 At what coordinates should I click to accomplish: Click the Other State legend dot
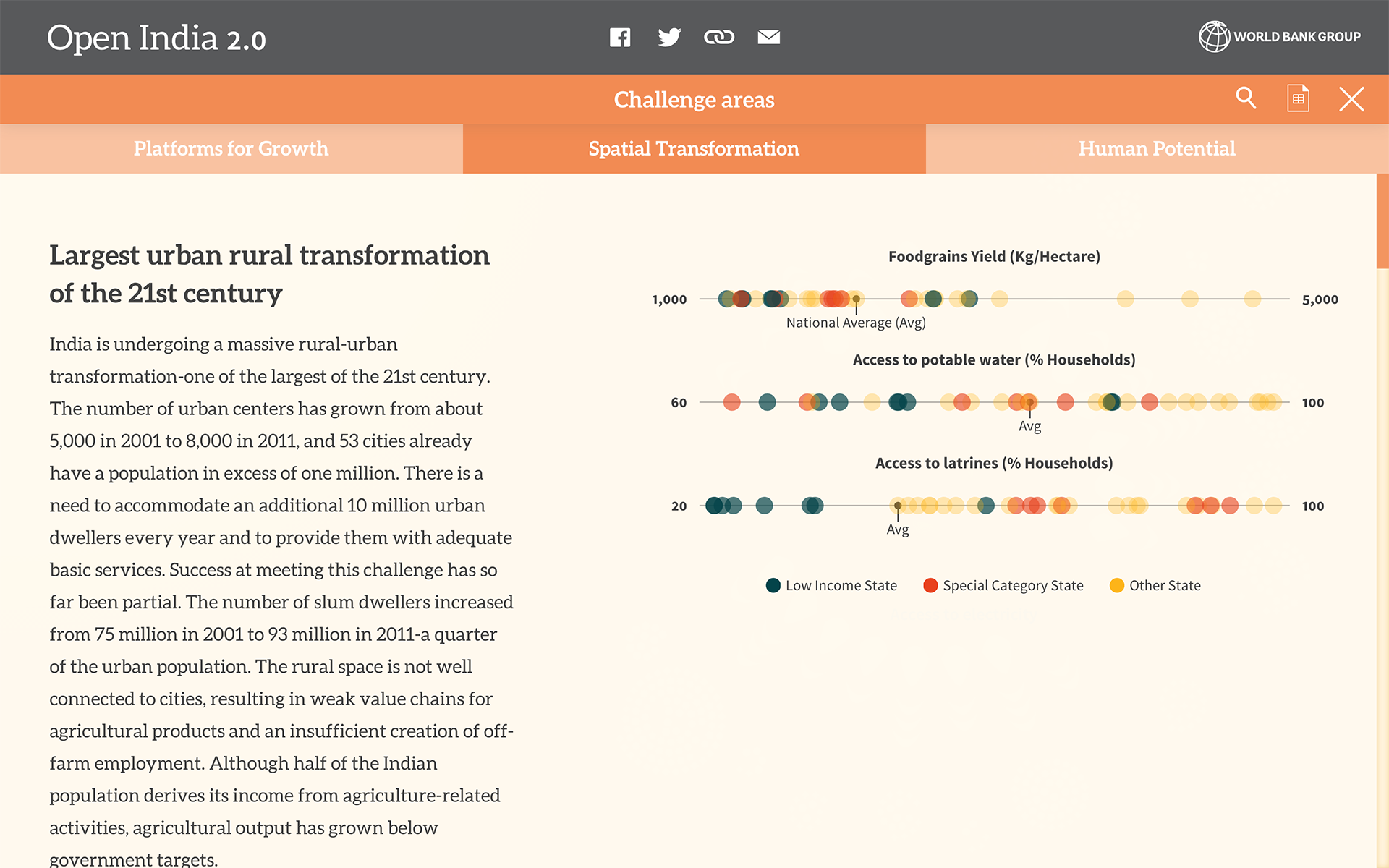(x=1117, y=585)
